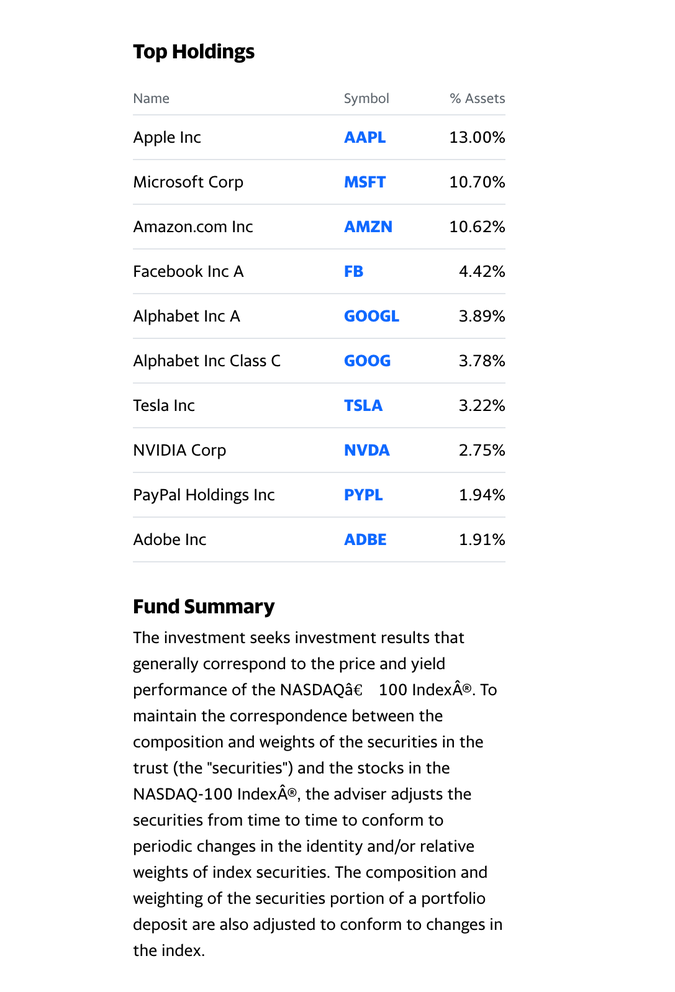Click the Tesla Inc holding name

[x=164, y=405]
